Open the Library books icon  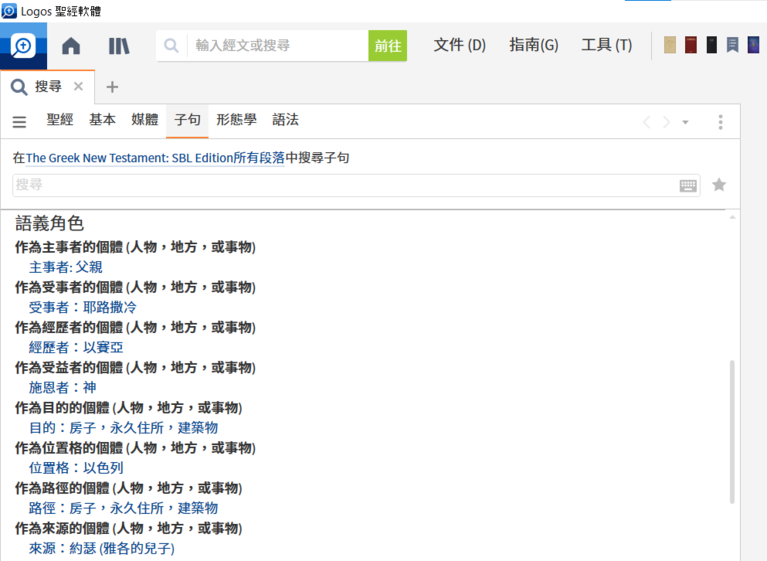click(x=119, y=46)
